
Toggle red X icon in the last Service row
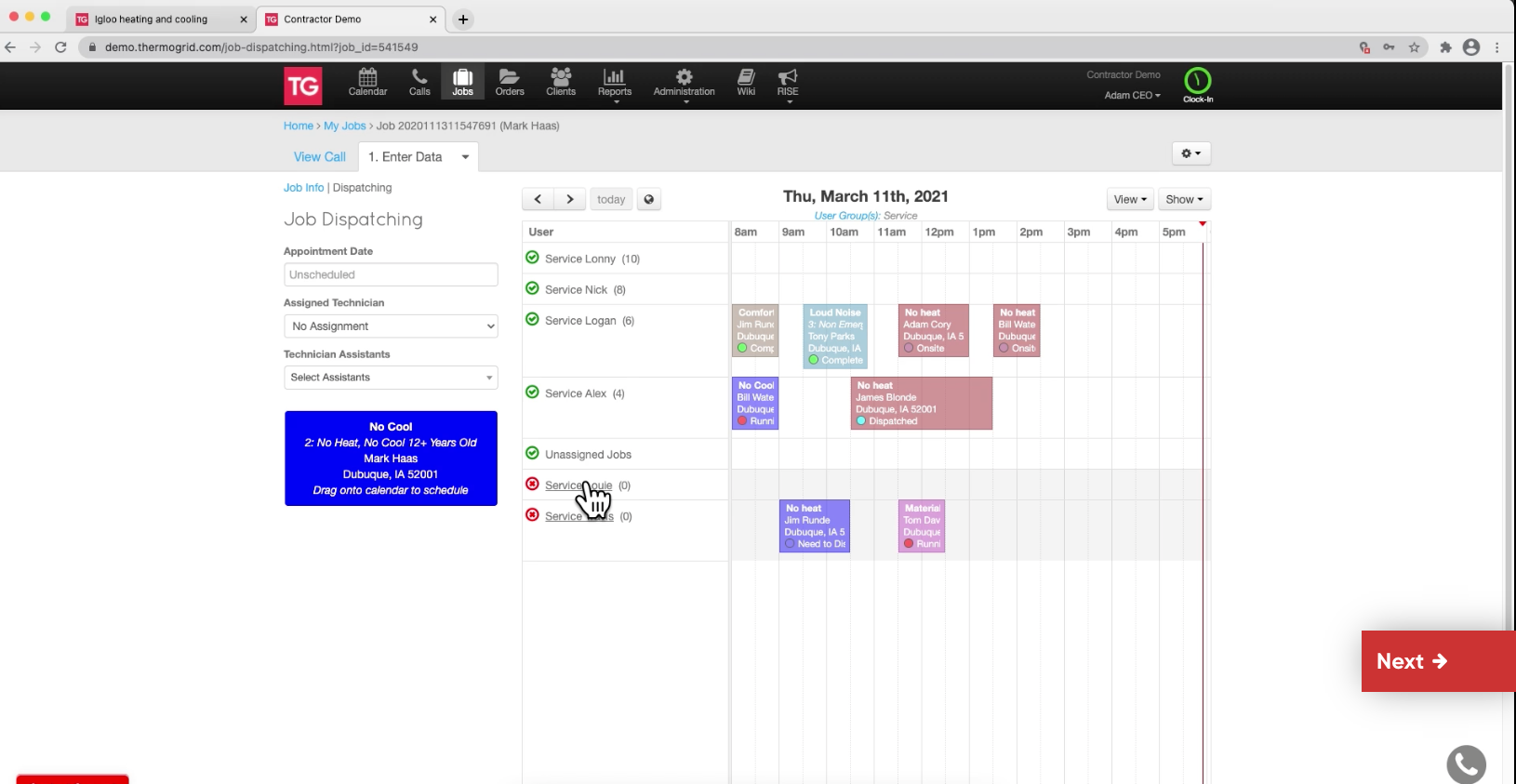pos(532,514)
